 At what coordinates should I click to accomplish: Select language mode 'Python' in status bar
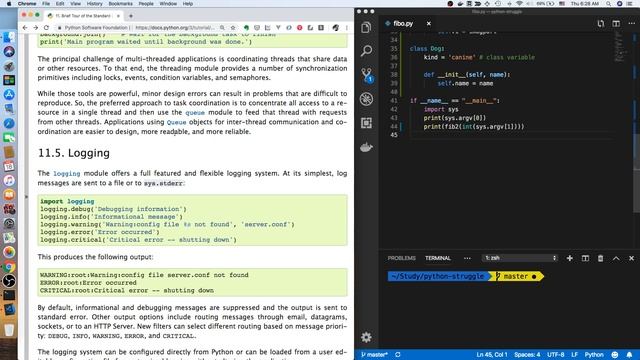click(594, 355)
